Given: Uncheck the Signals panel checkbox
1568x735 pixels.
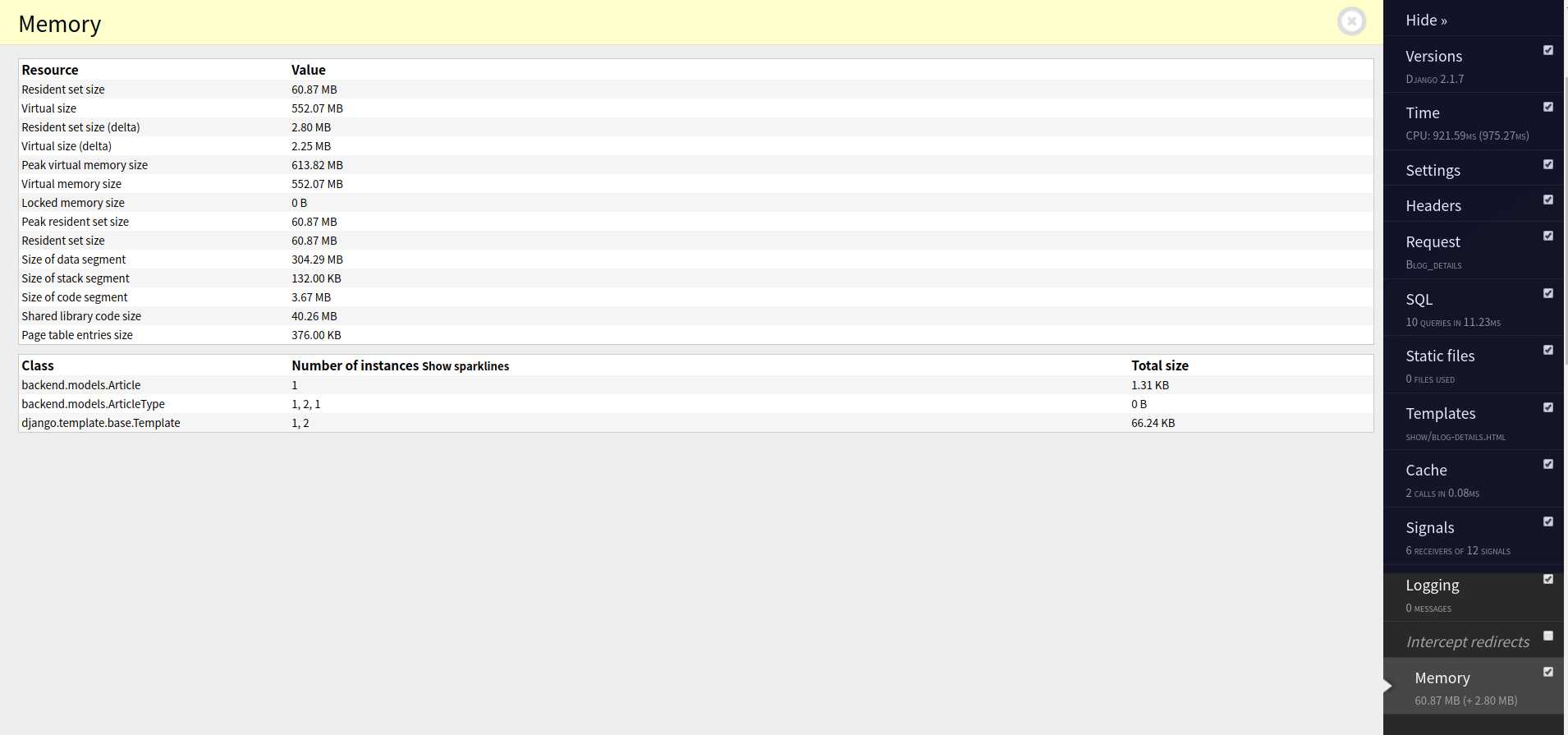Looking at the screenshot, I should click(x=1548, y=521).
